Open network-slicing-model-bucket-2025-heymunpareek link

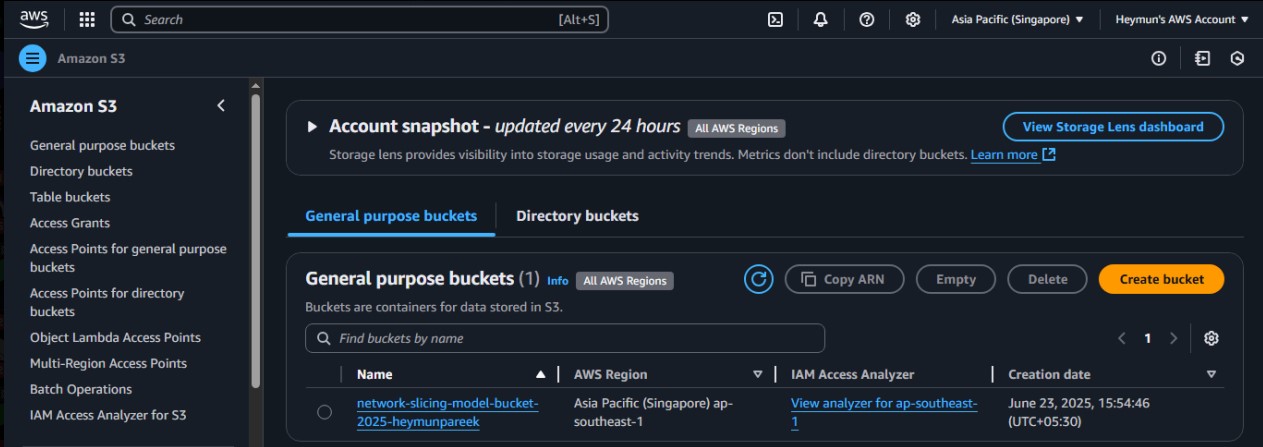[447, 413]
